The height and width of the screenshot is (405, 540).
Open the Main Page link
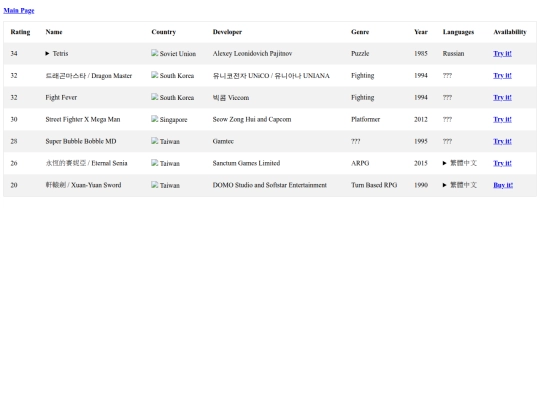click(19, 10)
